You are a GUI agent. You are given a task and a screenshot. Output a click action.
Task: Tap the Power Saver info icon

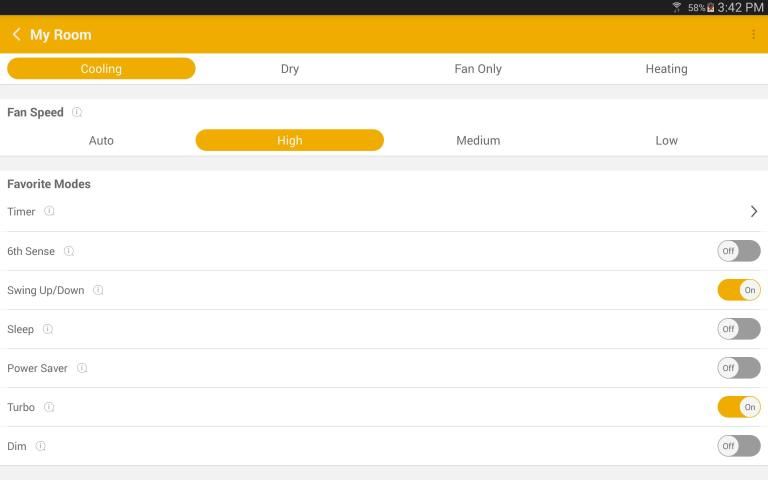82,368
